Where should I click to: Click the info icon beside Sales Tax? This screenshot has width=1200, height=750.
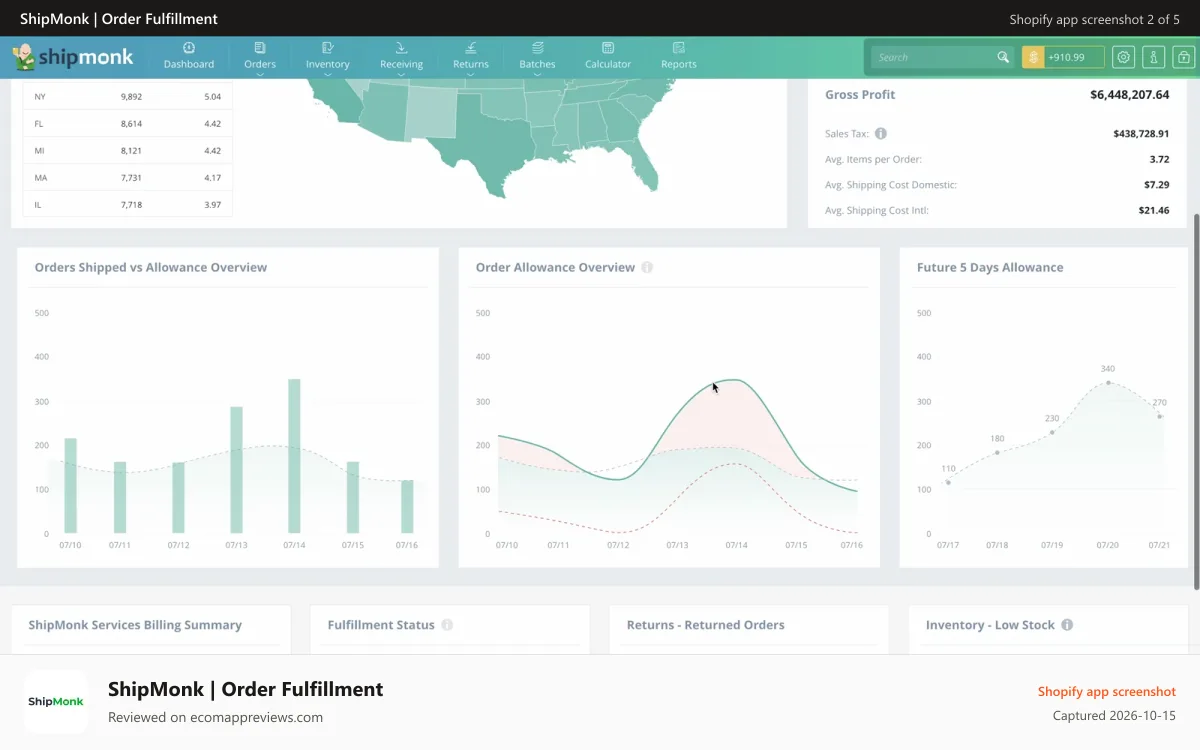tap(881, 133)
